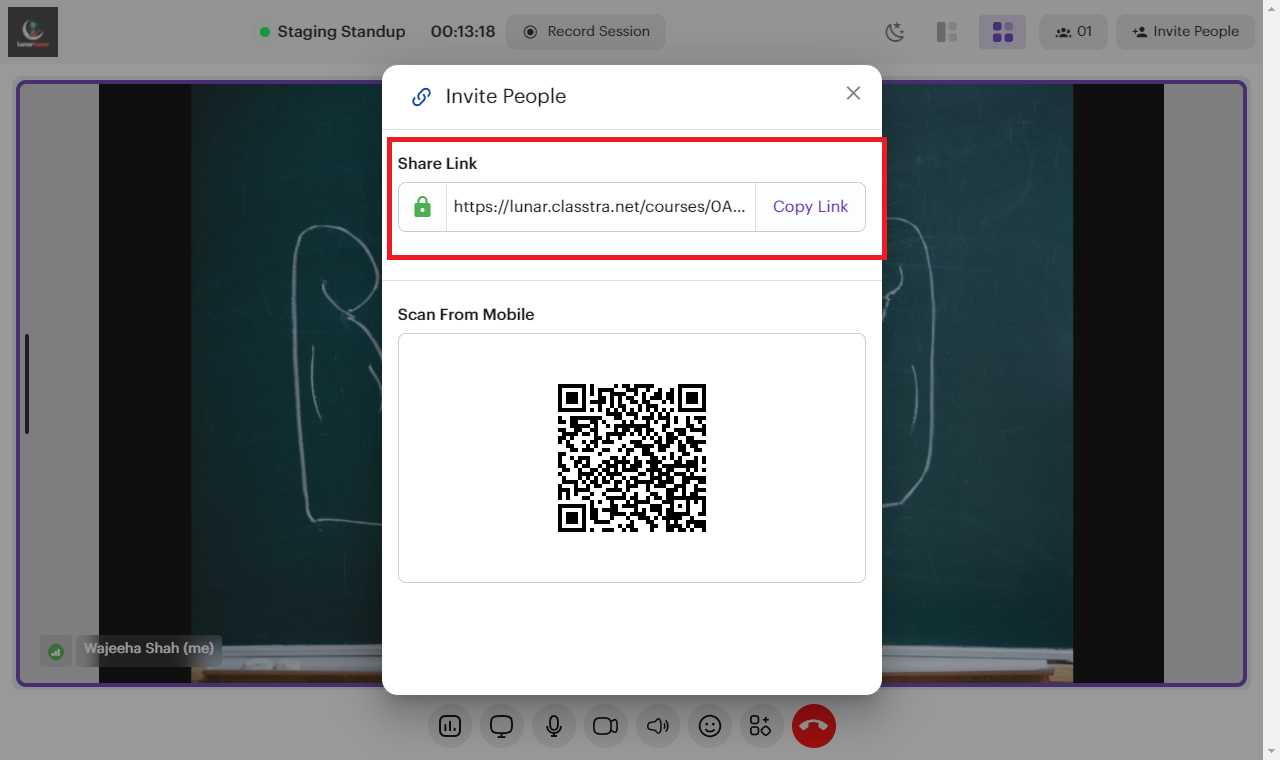Click the sidebar expand handle on left edge

[27, 384]
